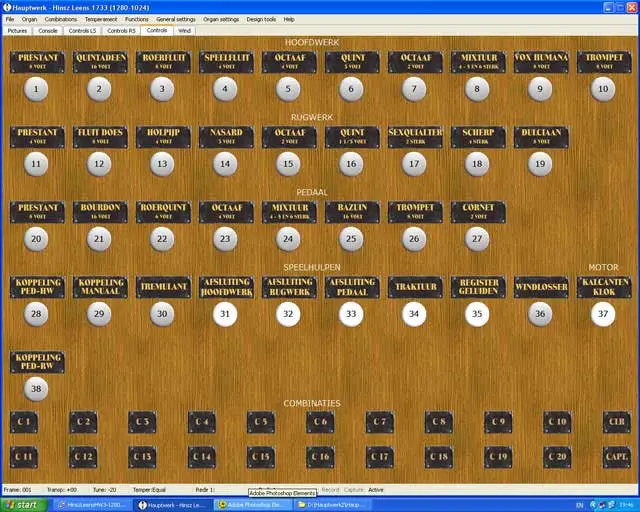Toggle the Windlosser knob numbered 36

pyautogui.click(x=540, y=313)
